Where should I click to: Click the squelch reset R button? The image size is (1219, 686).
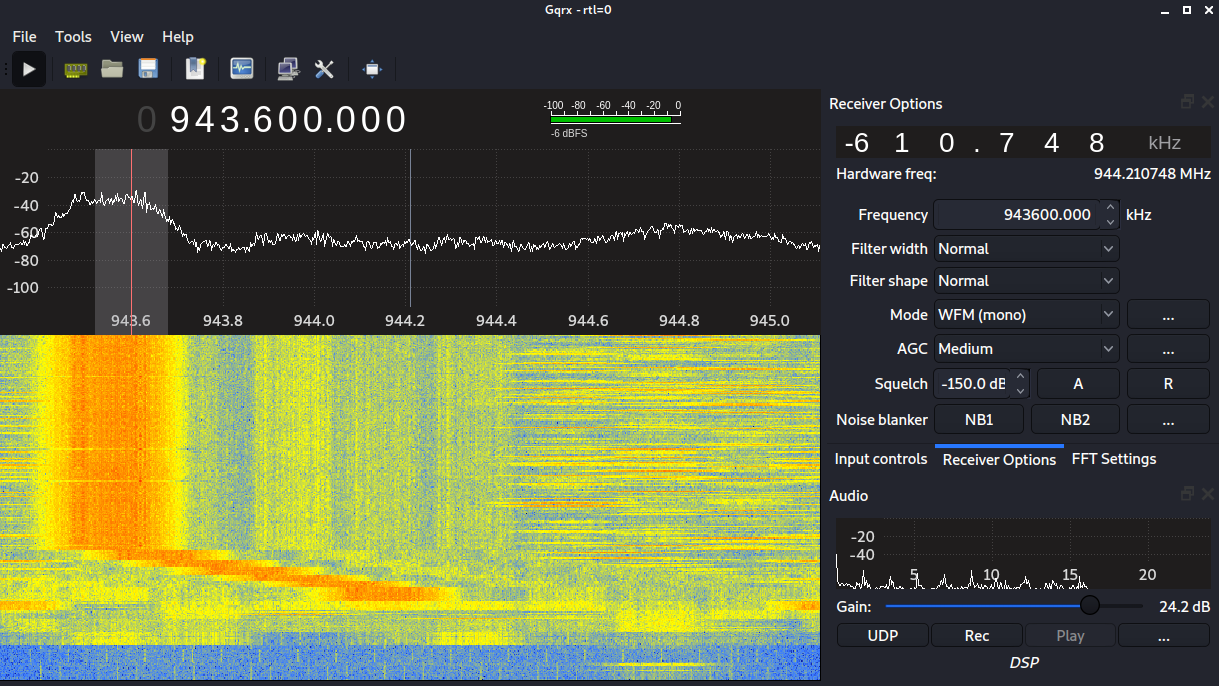tap(1167, 383)
